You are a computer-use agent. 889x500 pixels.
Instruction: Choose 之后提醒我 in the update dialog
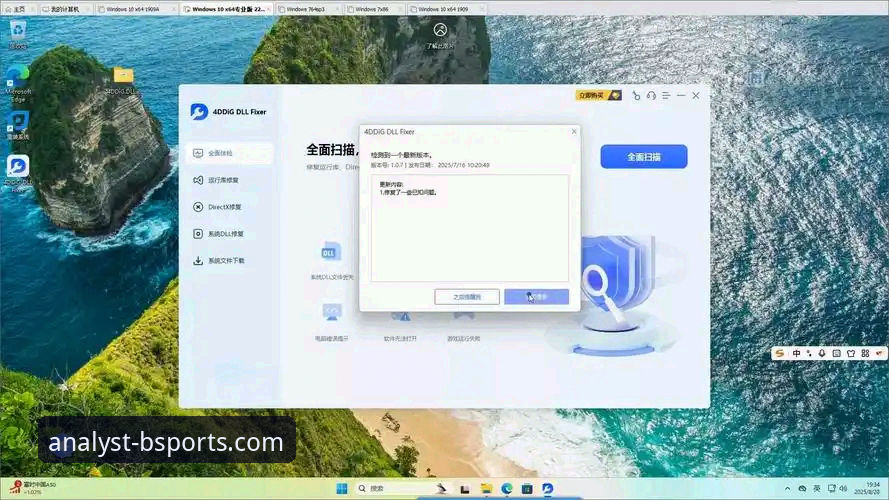tap(467, 297)
